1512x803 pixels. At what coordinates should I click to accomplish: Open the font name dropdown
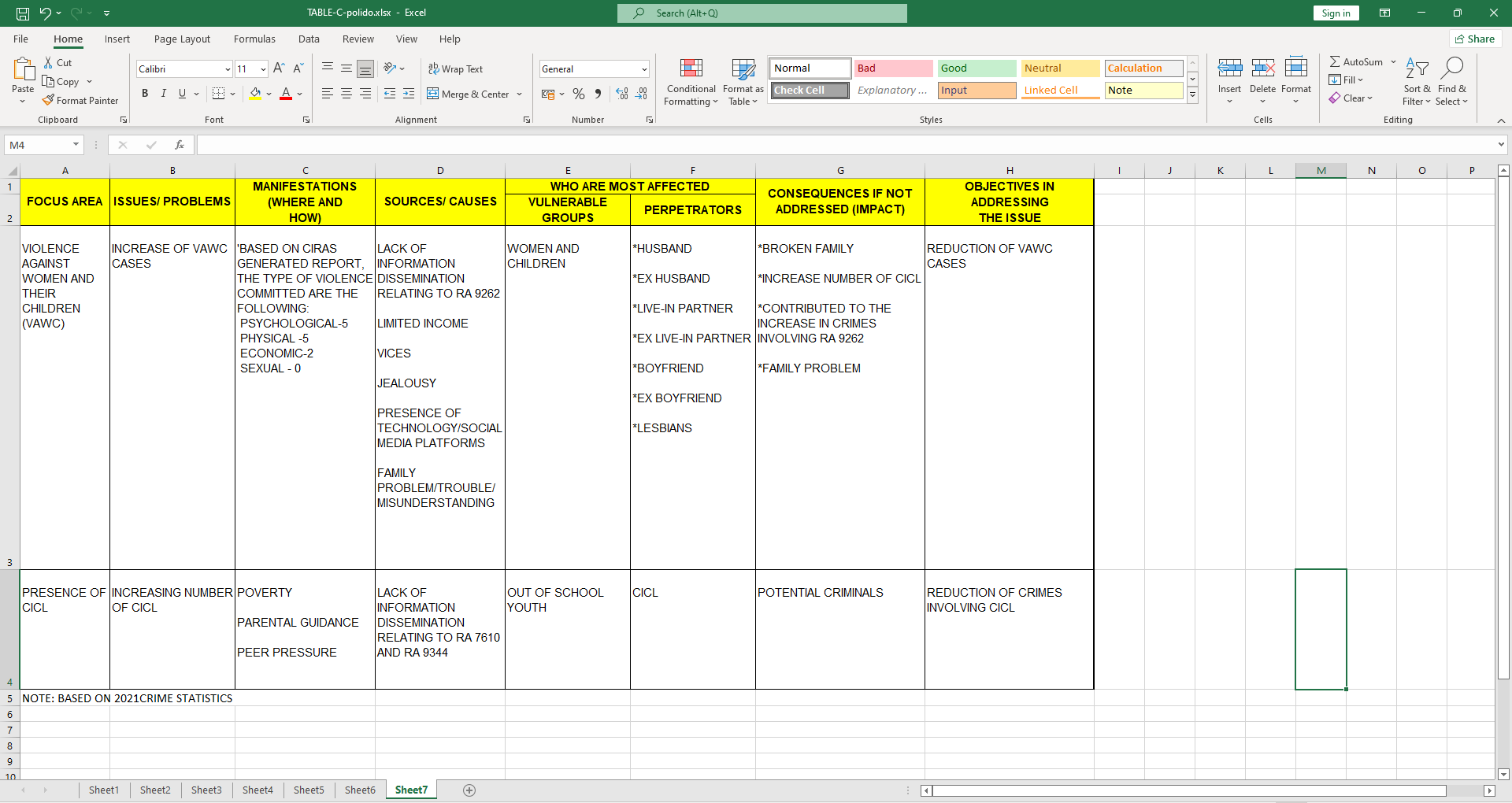pyautogui.click(x=228, y=69)
